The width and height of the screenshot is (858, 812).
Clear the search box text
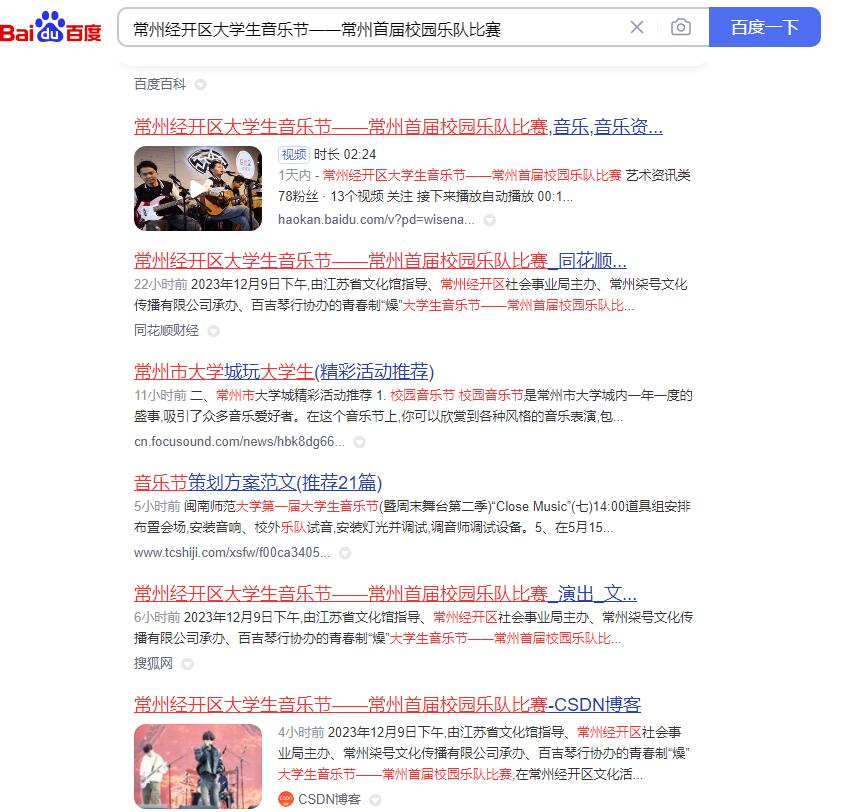point(636,27)
